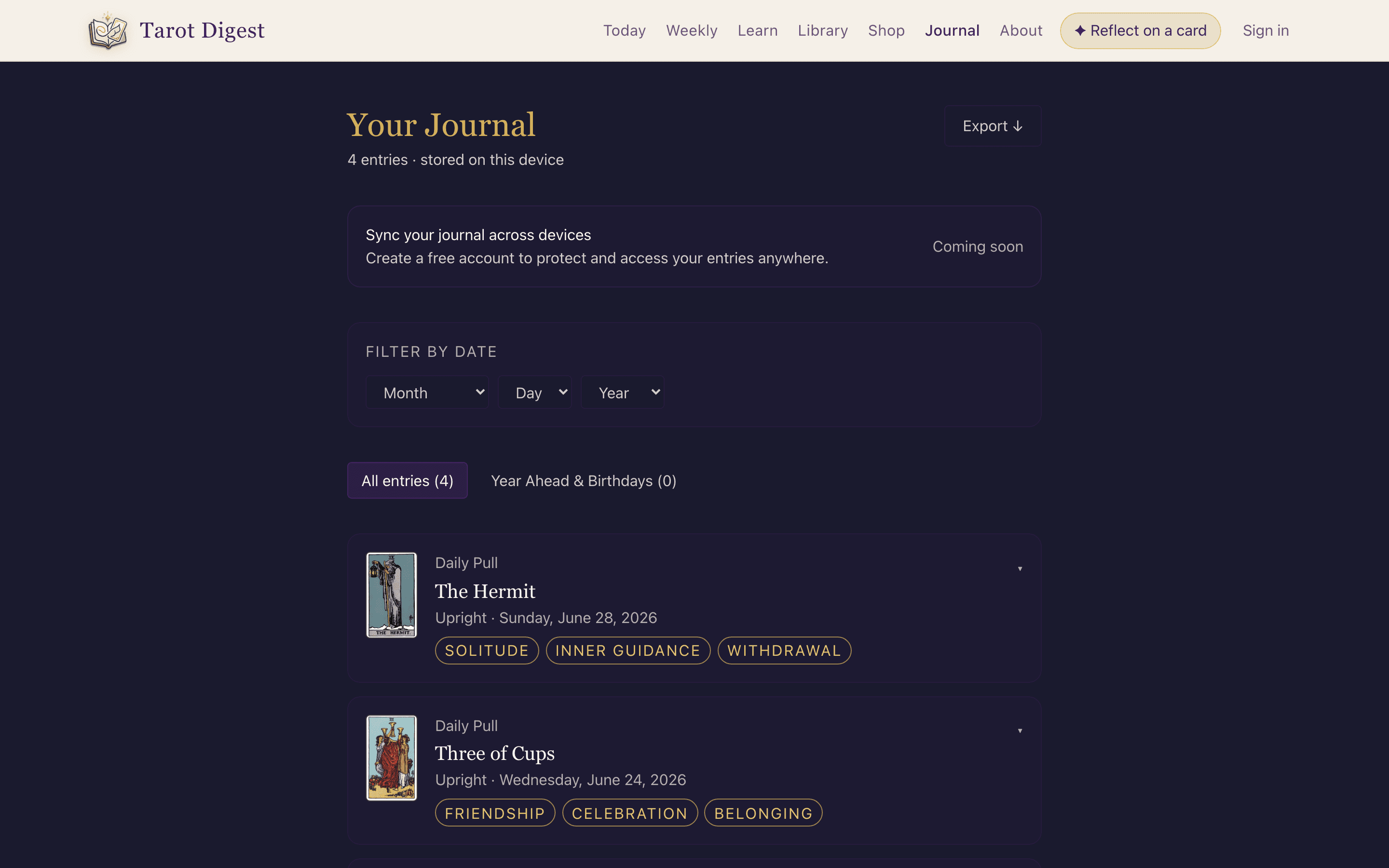The height and width of the screenshot is (868, 1389).
Task: Click the 'Upright · Wednesday, June 24, 2026' line
Action: 561,780
